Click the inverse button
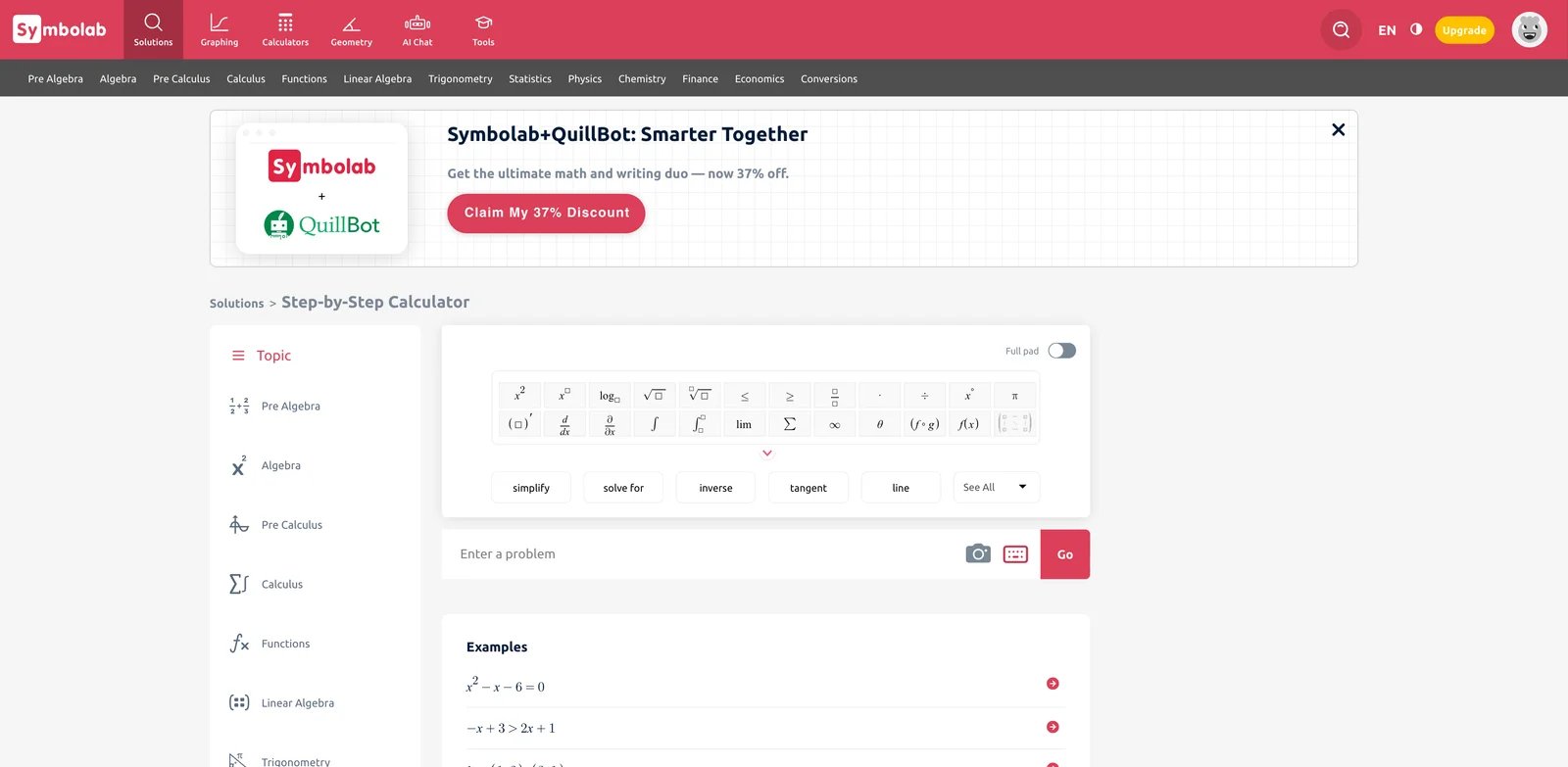The height and width of the screenshot is (767, 1568). coord(715,488)
